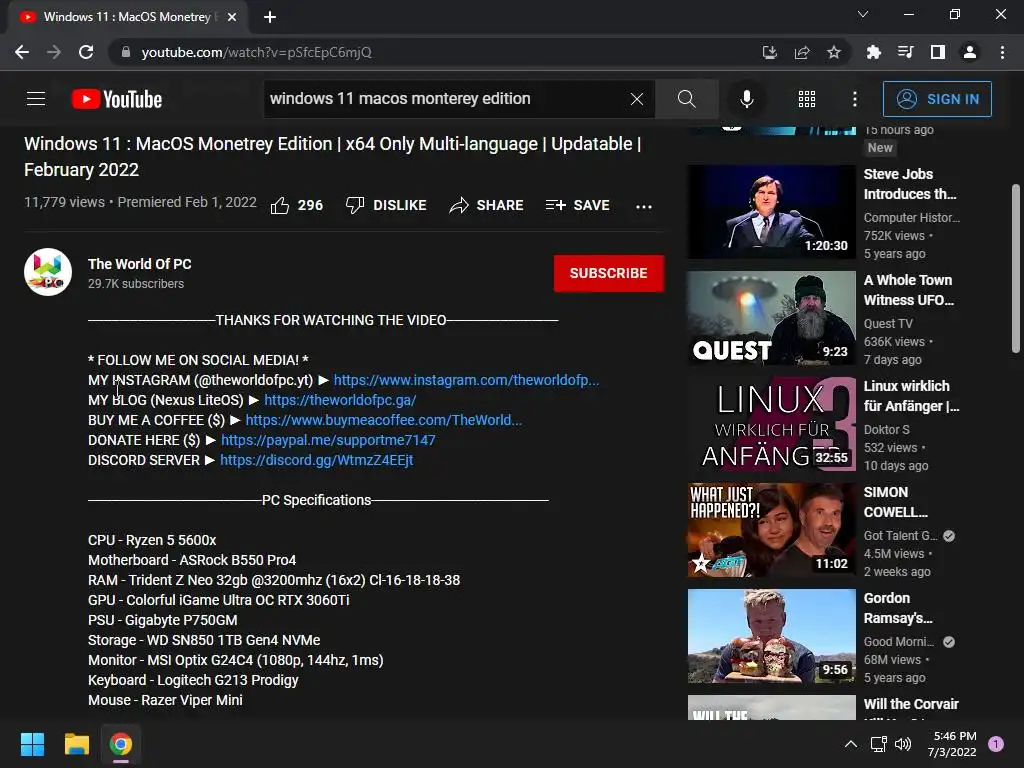Open The World Of PC channel avatar
1024x768 pixels.
(48, 272)
